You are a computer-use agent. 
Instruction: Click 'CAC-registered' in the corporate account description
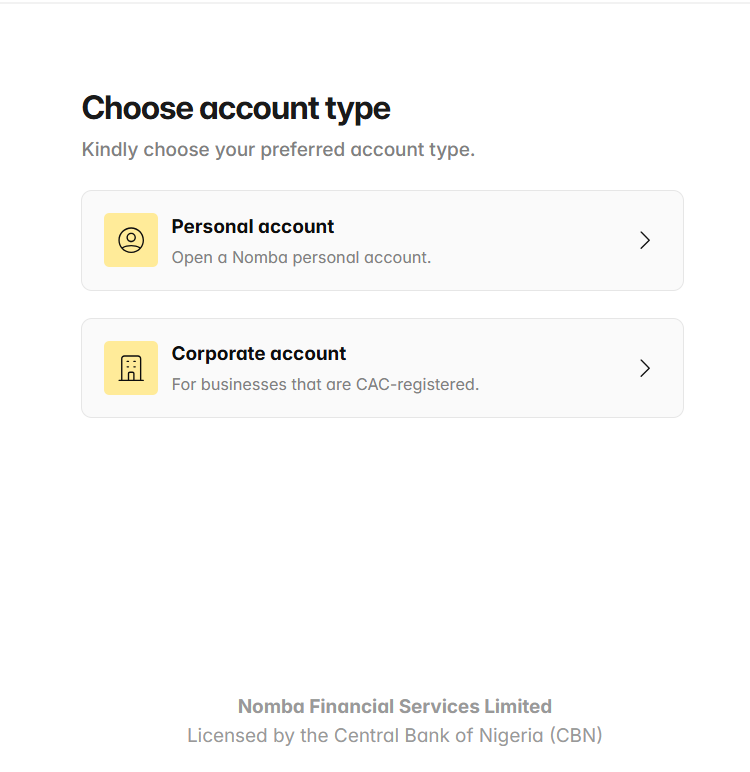pos(415,385)
